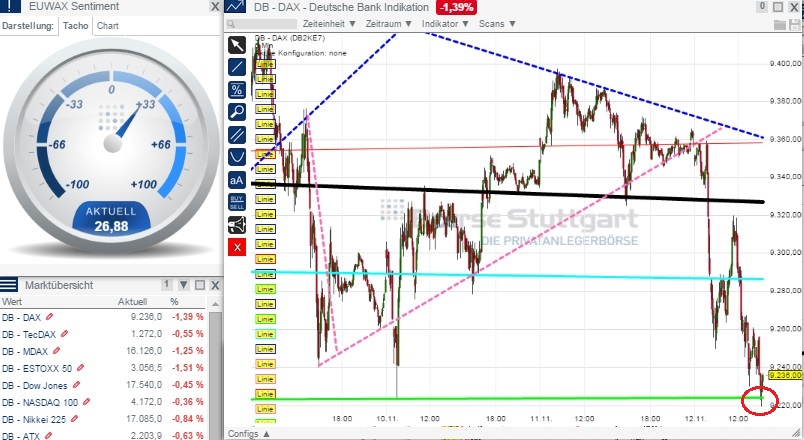The image size is (804, 440).
Task: Click the chart window line-chart icon
Action: pos(235,7)
